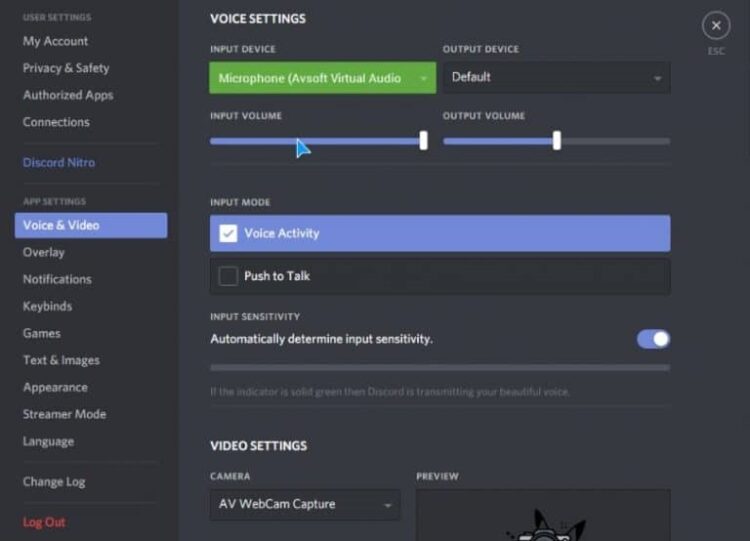The height and width of the screenshot is (541, 750).
Task: Open Streamer Mode settings
Action: coord(64,414)
